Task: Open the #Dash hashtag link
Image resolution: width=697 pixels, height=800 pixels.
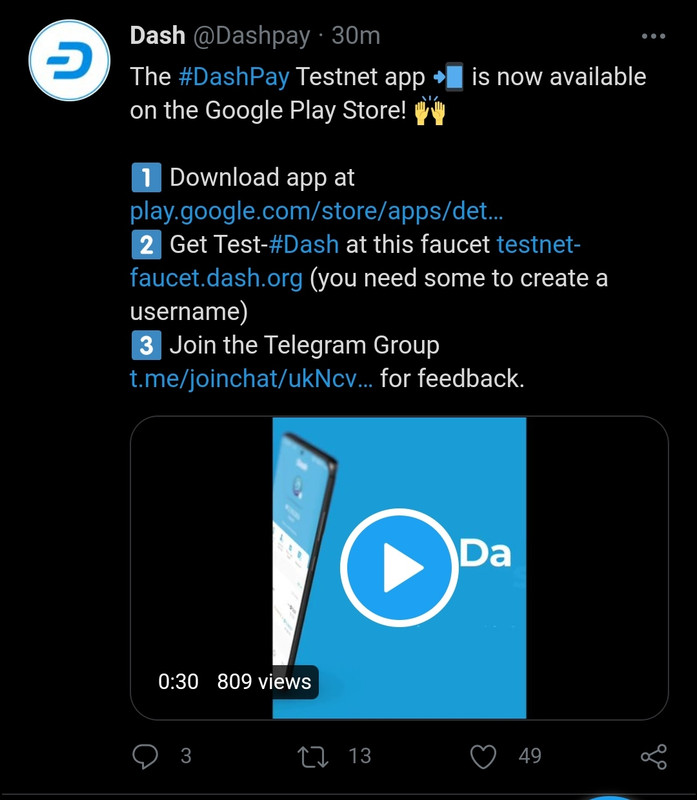Action: tap(304, 244)
